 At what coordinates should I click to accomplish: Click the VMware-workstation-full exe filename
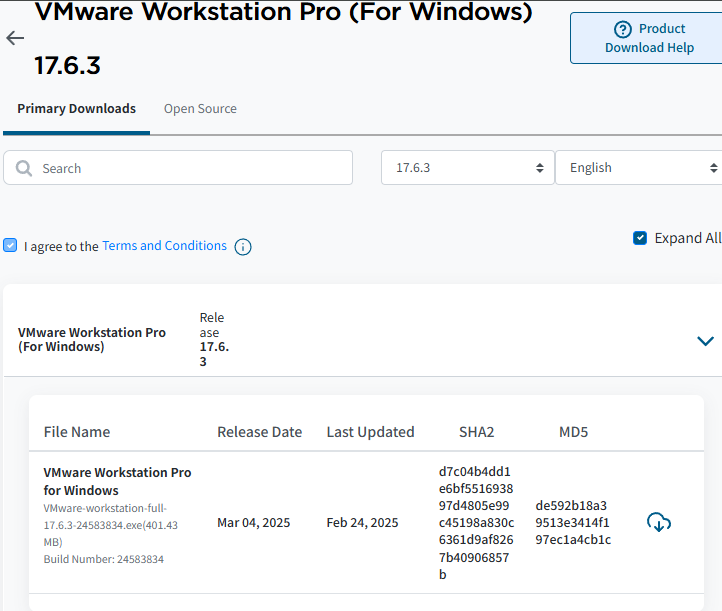point(111,525)
